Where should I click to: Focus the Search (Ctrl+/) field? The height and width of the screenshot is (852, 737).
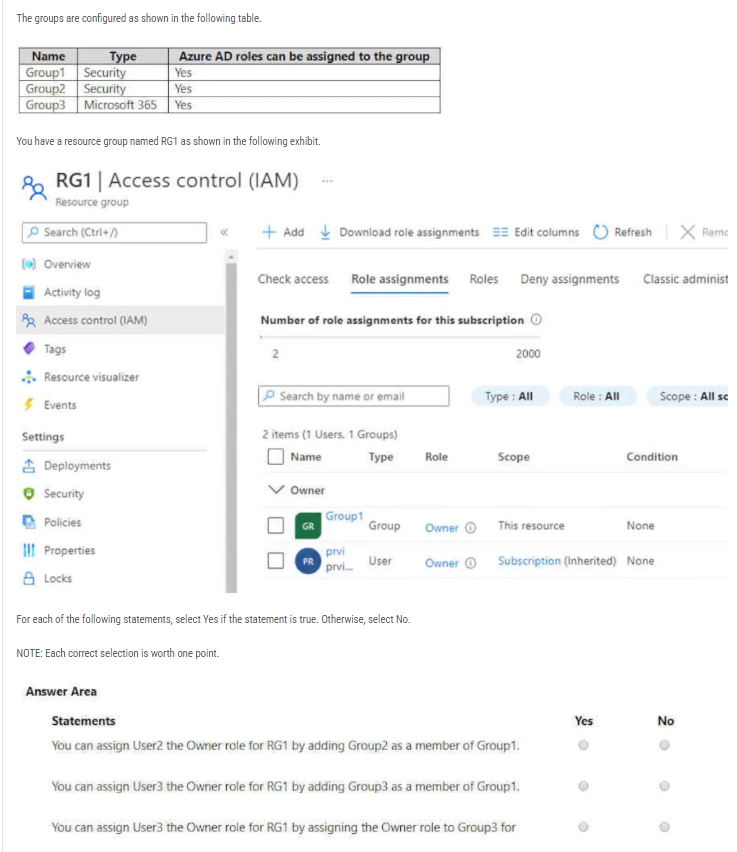114,232
